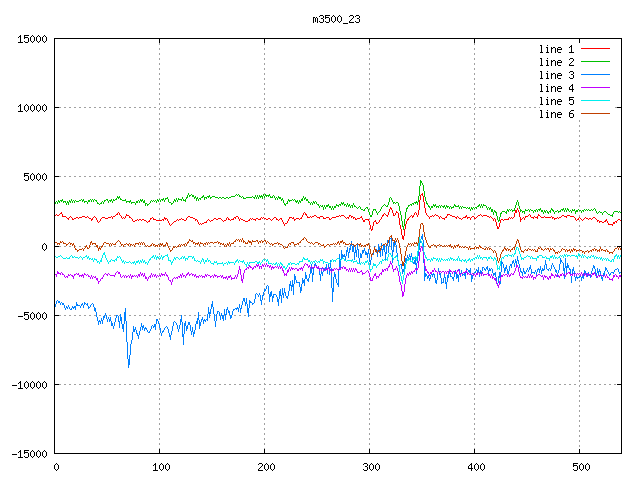
Task: Click the "line 3" legend label
Action: (556, 75)
